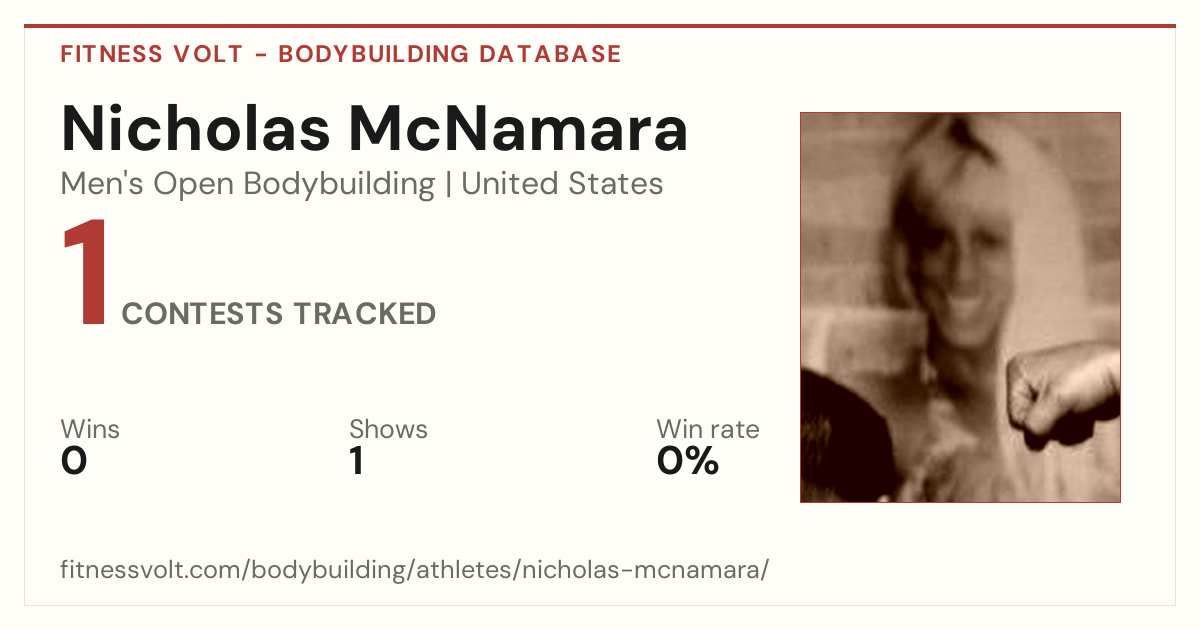1200x630 pixels.
Task: Click the United States country label
Action: [562, 184]
